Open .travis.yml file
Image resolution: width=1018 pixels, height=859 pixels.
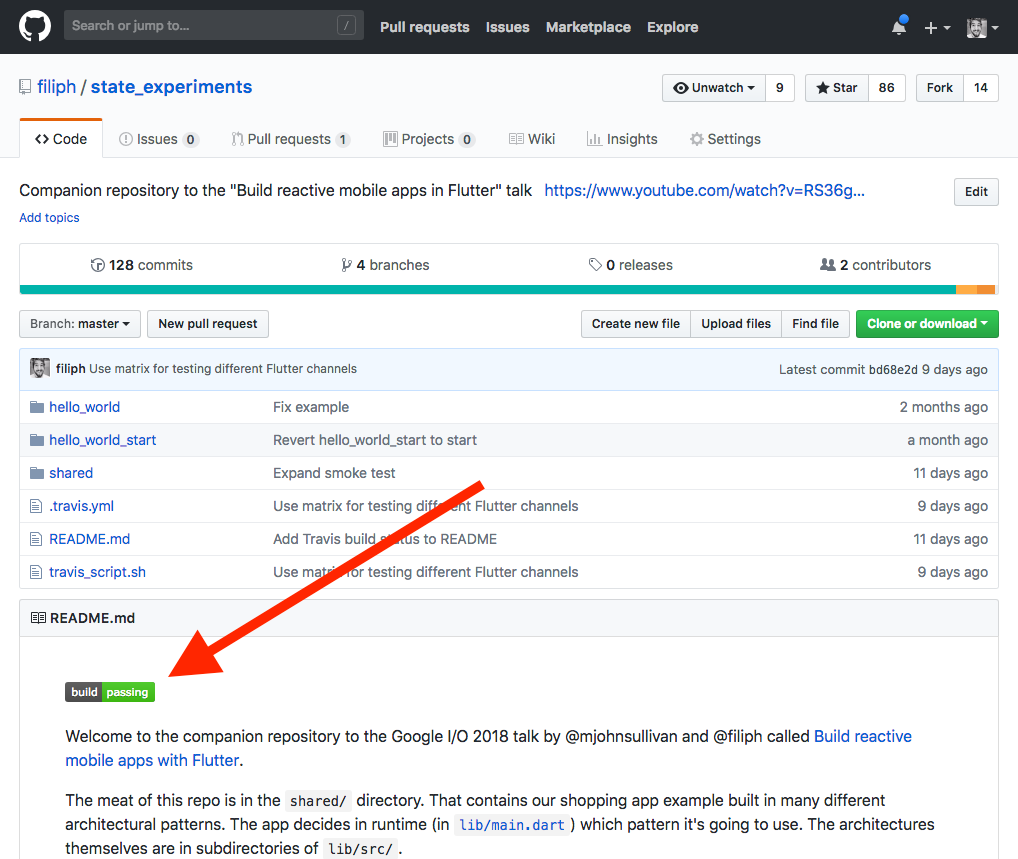click(x=81, y=506)
